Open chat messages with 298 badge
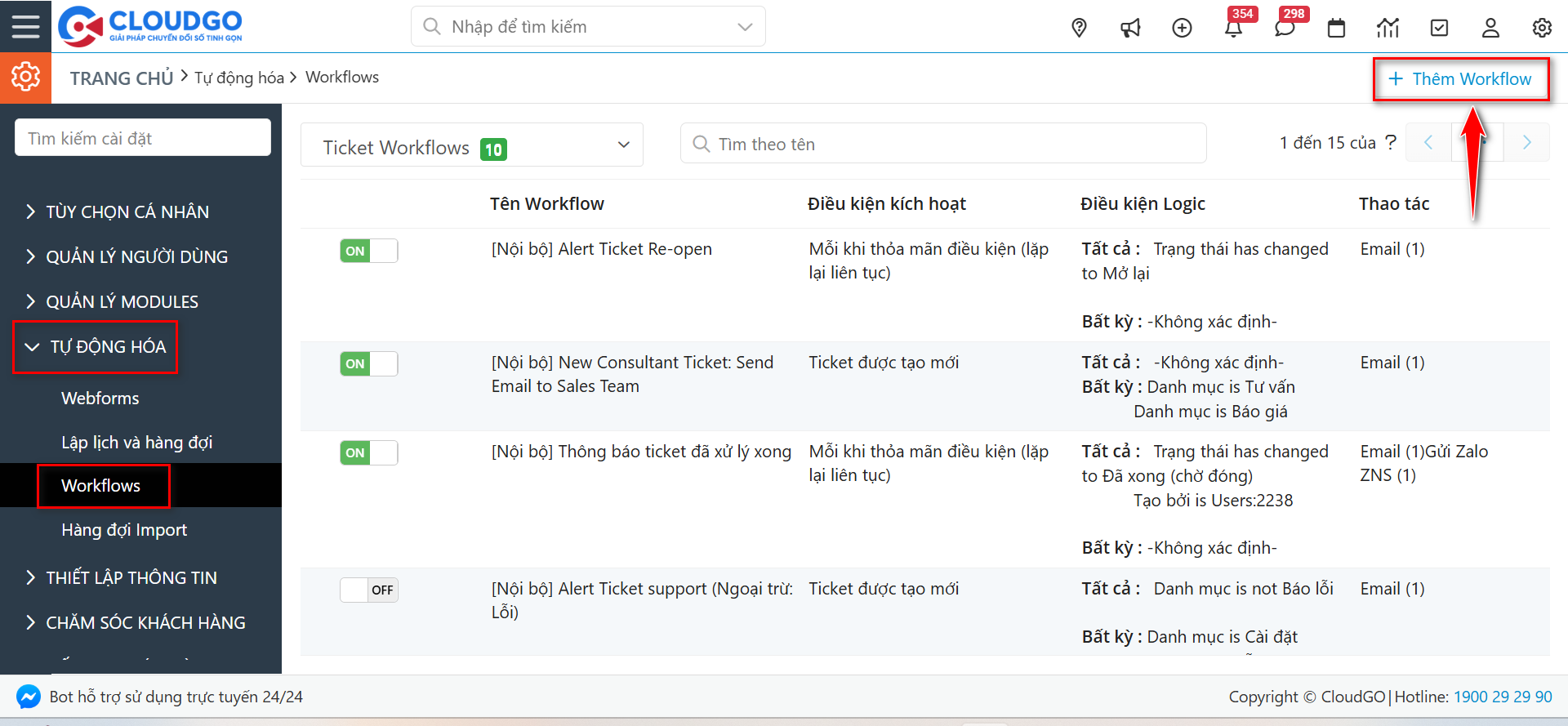 (x=1285, y=29)
